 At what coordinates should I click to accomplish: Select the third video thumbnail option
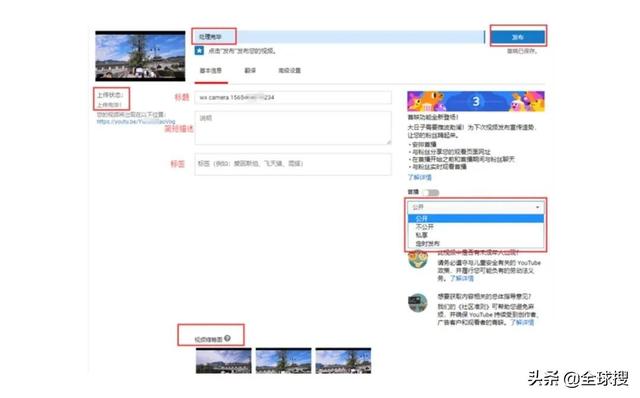pos(343,360)
